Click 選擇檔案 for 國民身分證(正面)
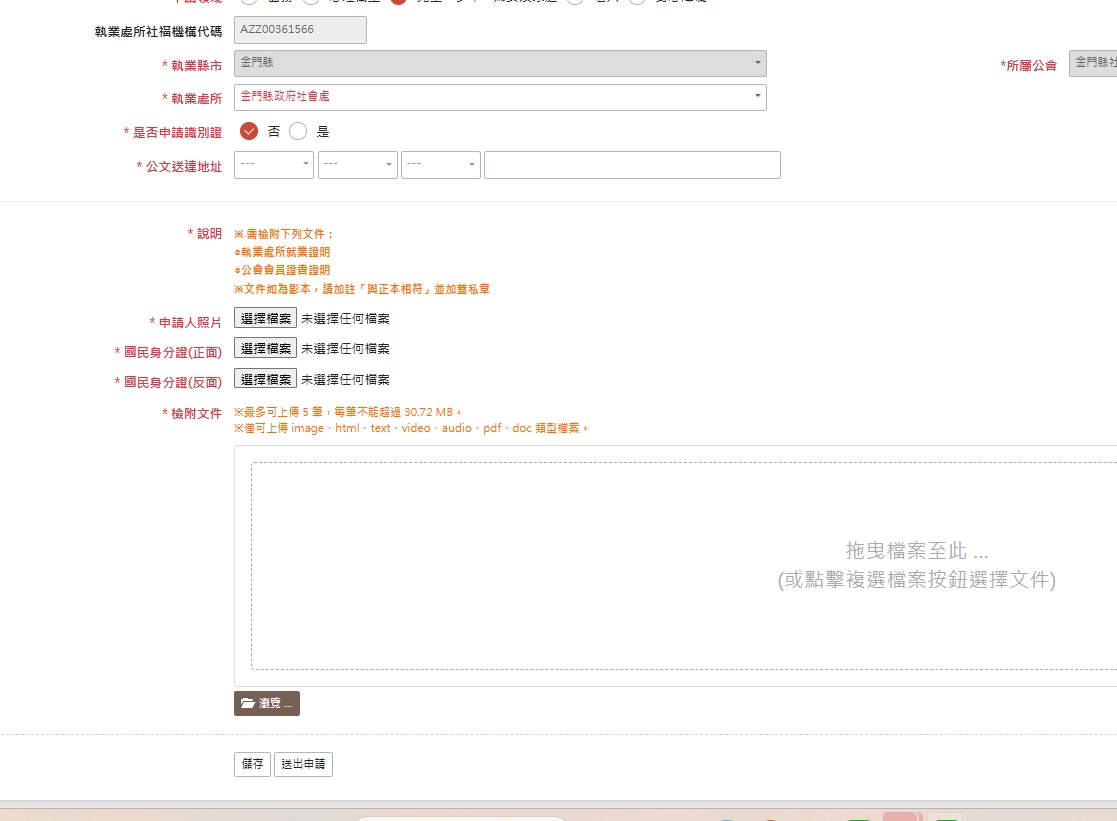 265,348
